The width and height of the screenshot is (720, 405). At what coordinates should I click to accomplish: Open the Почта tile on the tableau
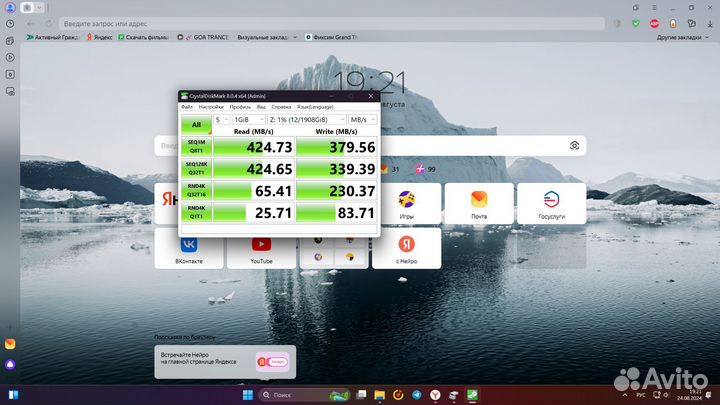(x=479, y=204)
